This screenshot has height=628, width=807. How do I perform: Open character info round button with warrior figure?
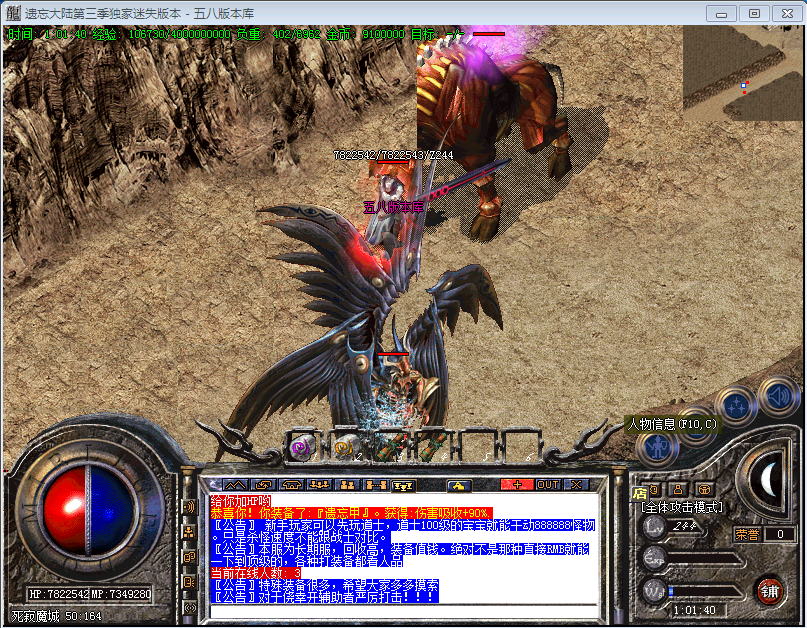click(x=657, y=449)
